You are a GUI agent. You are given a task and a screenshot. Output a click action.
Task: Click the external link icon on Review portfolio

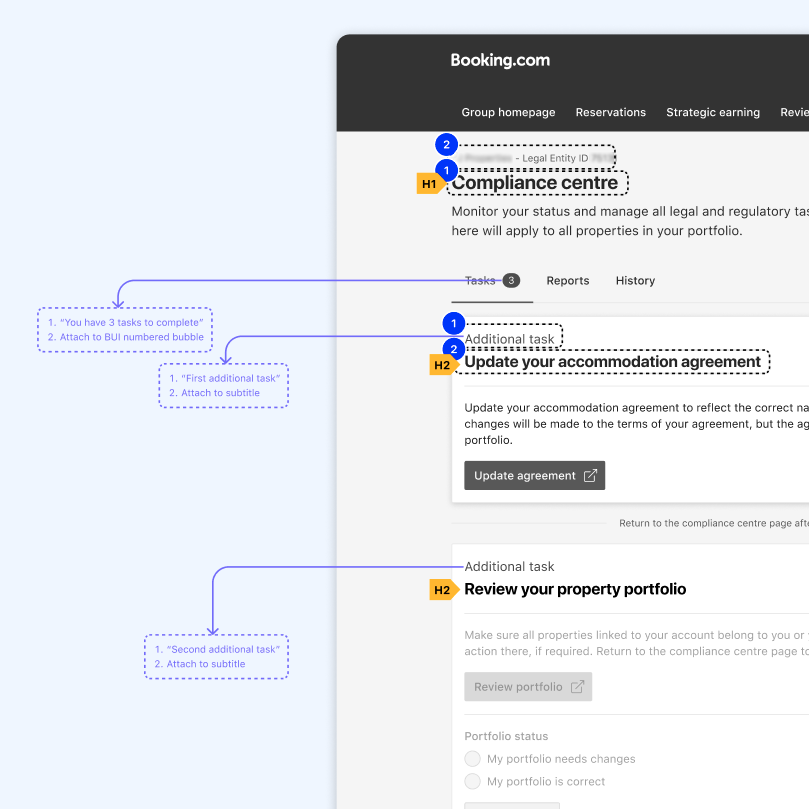(576, 686)
